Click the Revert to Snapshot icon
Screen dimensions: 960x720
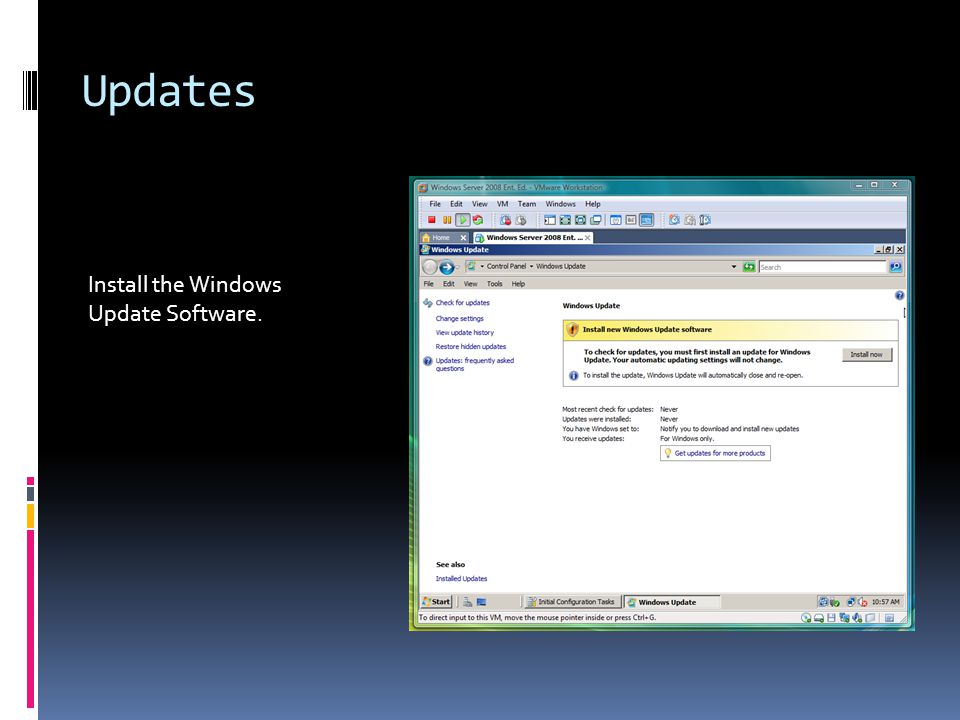521,220
